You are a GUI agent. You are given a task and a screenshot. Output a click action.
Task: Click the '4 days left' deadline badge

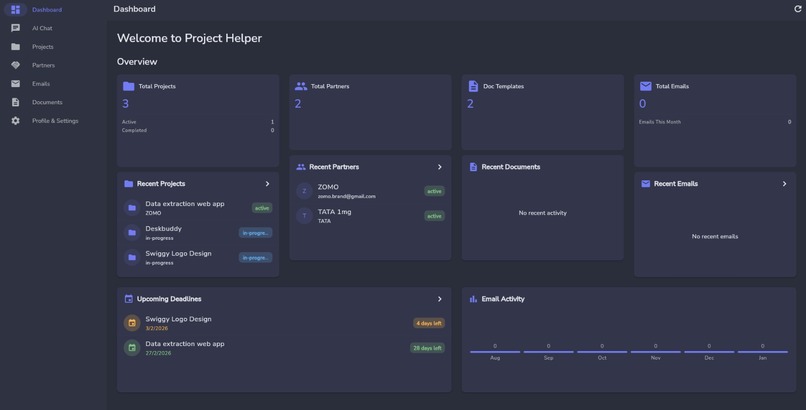(429, 323)
